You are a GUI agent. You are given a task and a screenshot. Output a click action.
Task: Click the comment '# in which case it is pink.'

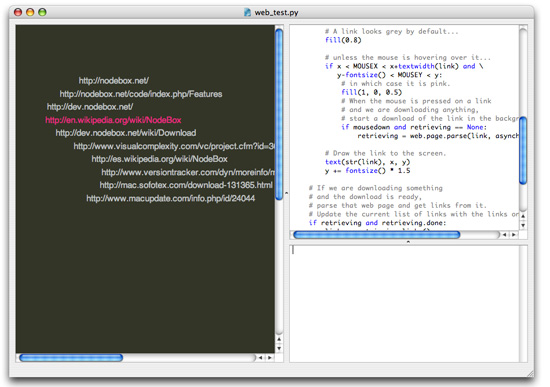click(395, 84)
